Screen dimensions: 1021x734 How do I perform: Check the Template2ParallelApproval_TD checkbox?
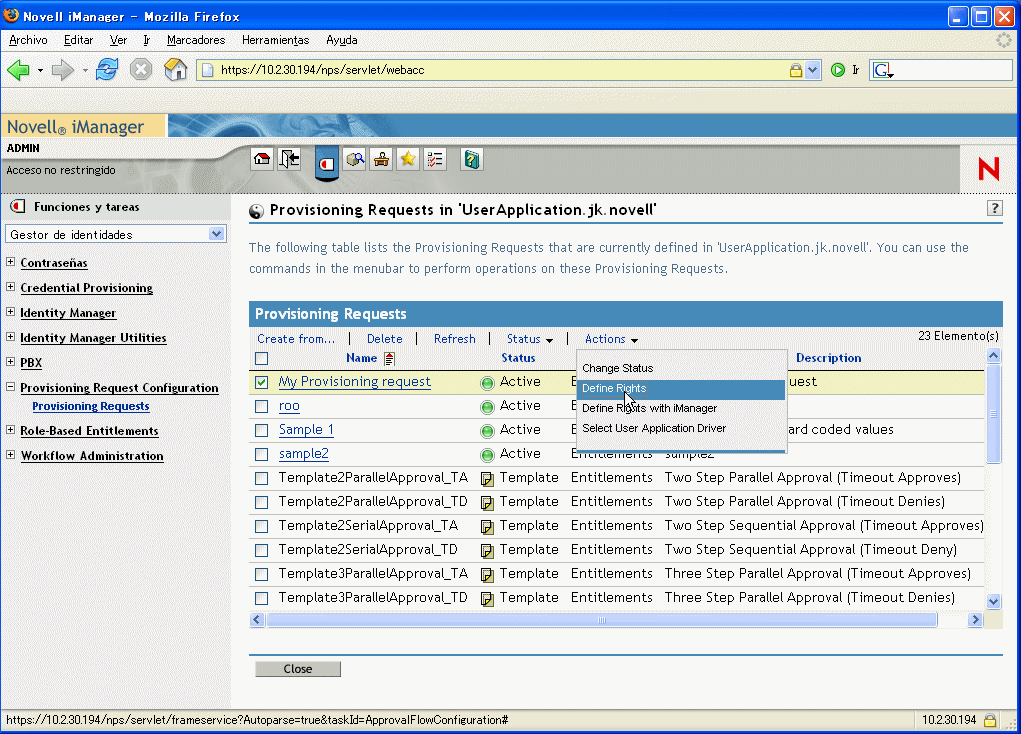(262, 503)
